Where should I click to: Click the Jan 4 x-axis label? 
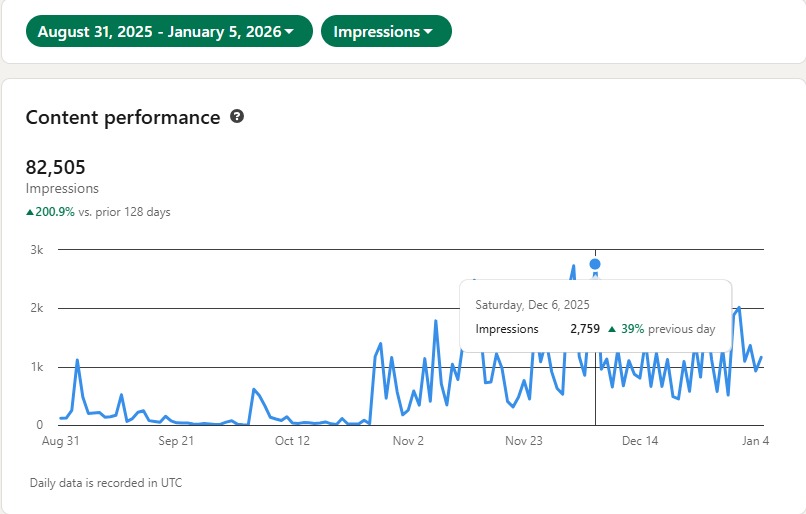pos(753,440)
